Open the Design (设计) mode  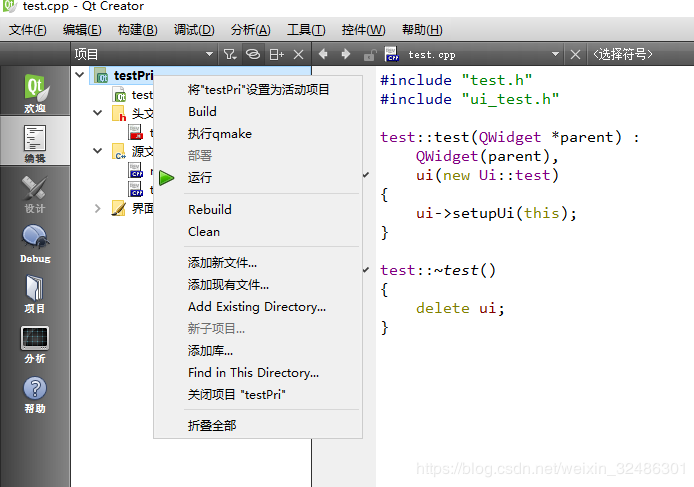35,193
